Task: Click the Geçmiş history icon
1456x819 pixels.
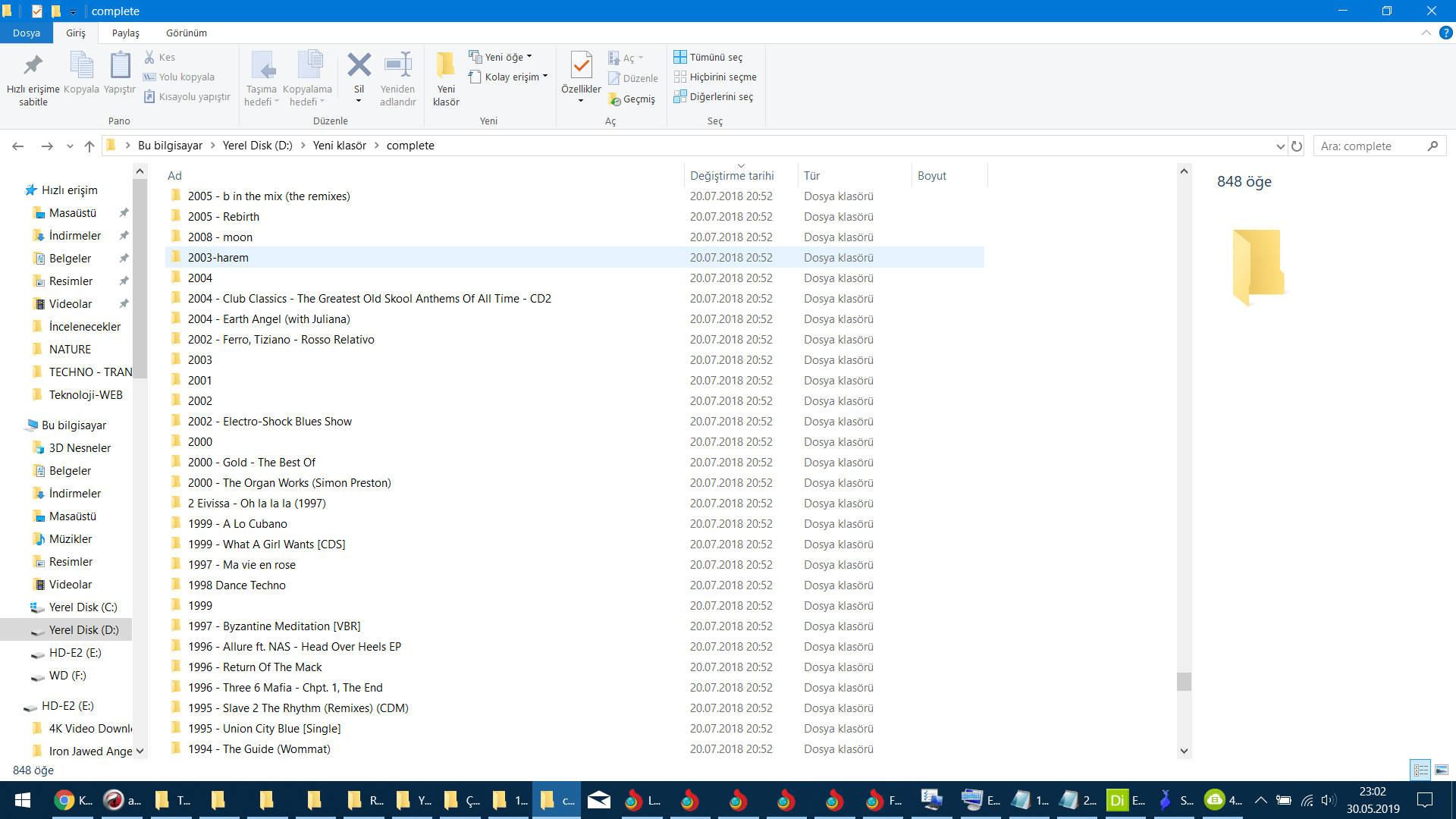Action: pos(615,99)
